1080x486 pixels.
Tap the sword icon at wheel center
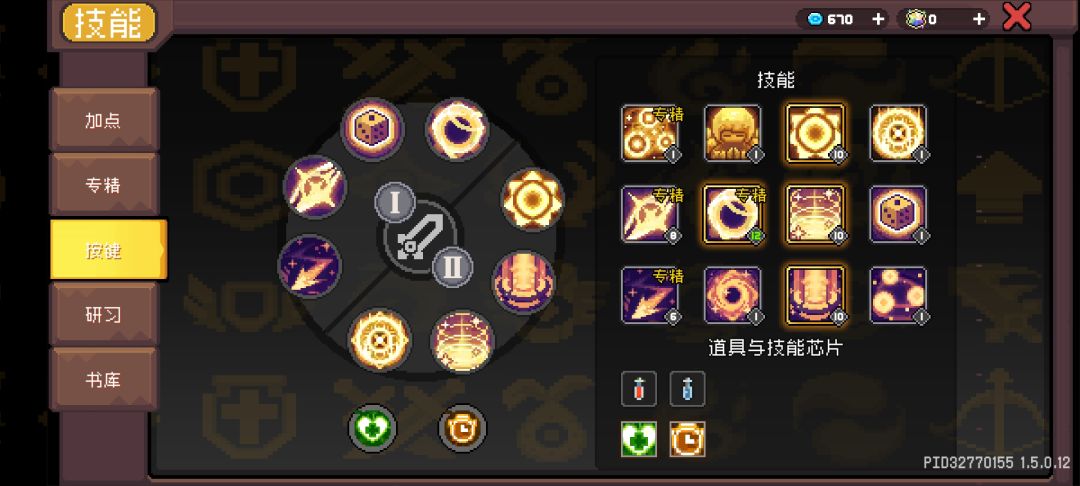(x=419, y=237)
